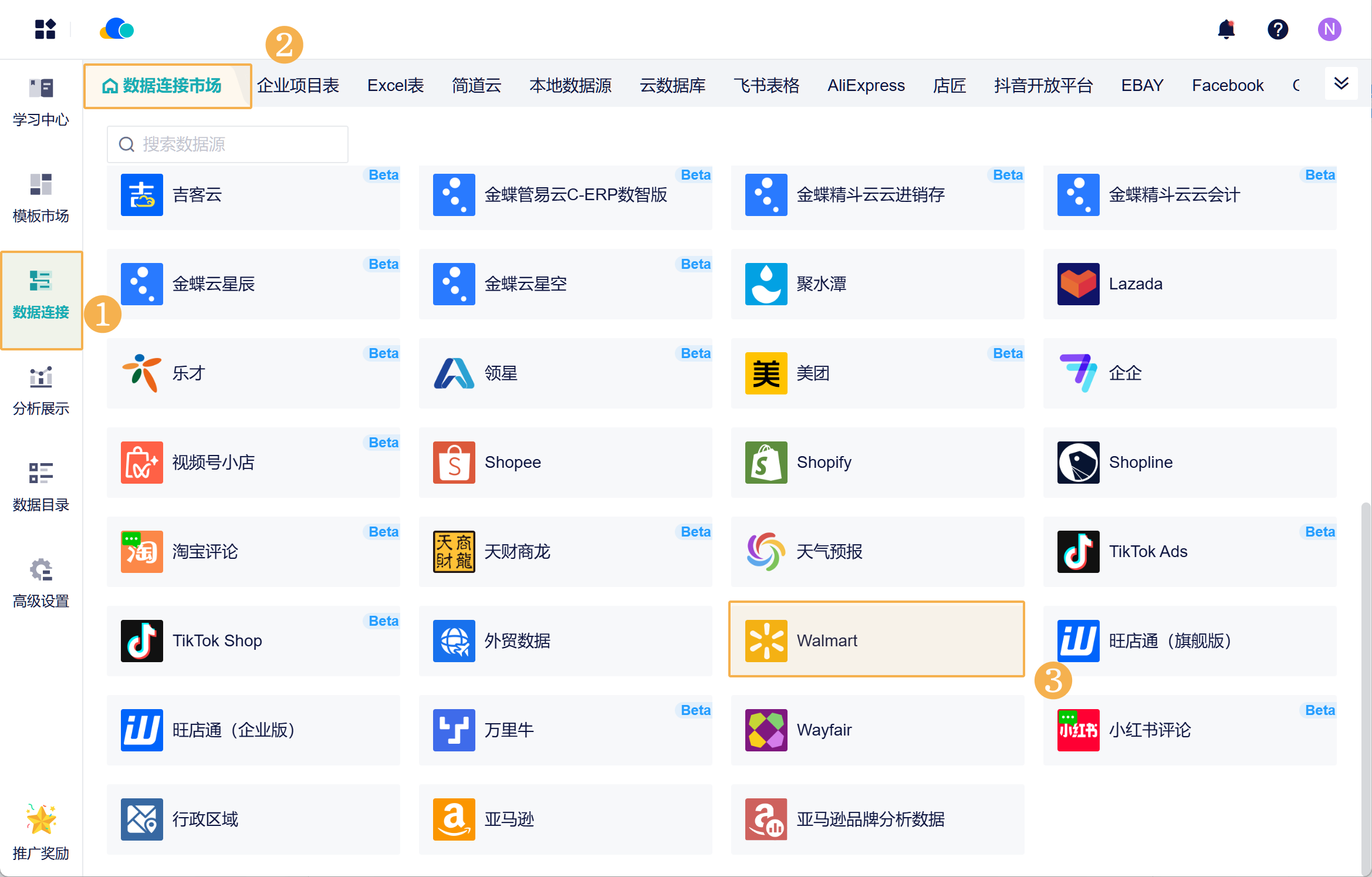Open the notification bell icon
Screen dimensions: 1372x877
point(1226,29)
